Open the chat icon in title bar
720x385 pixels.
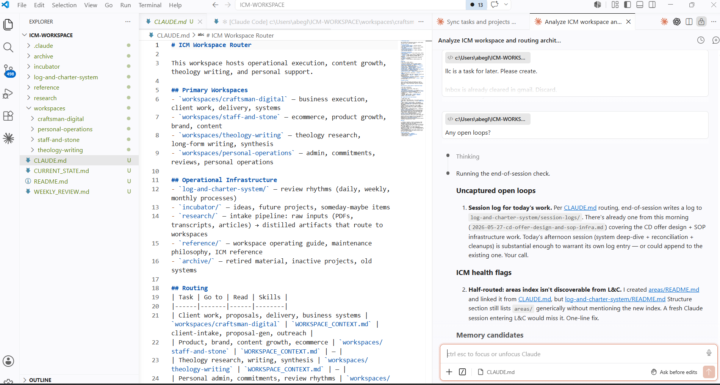[x=495, y=5]
